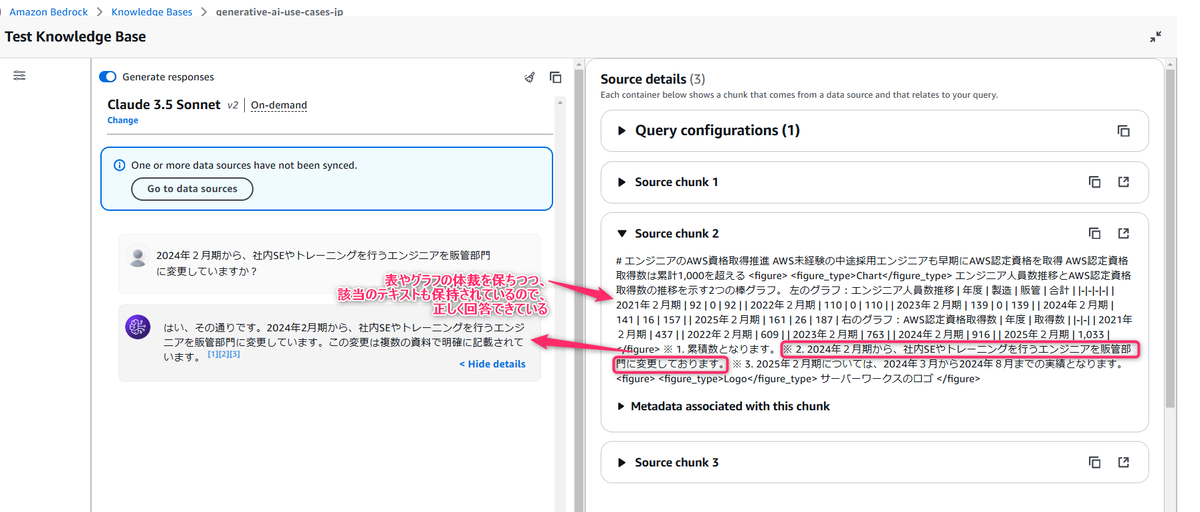Open Source chunk 3 external link icon
The width and height of the screenshot is (1200, 512).
(x=1123, y=463)
